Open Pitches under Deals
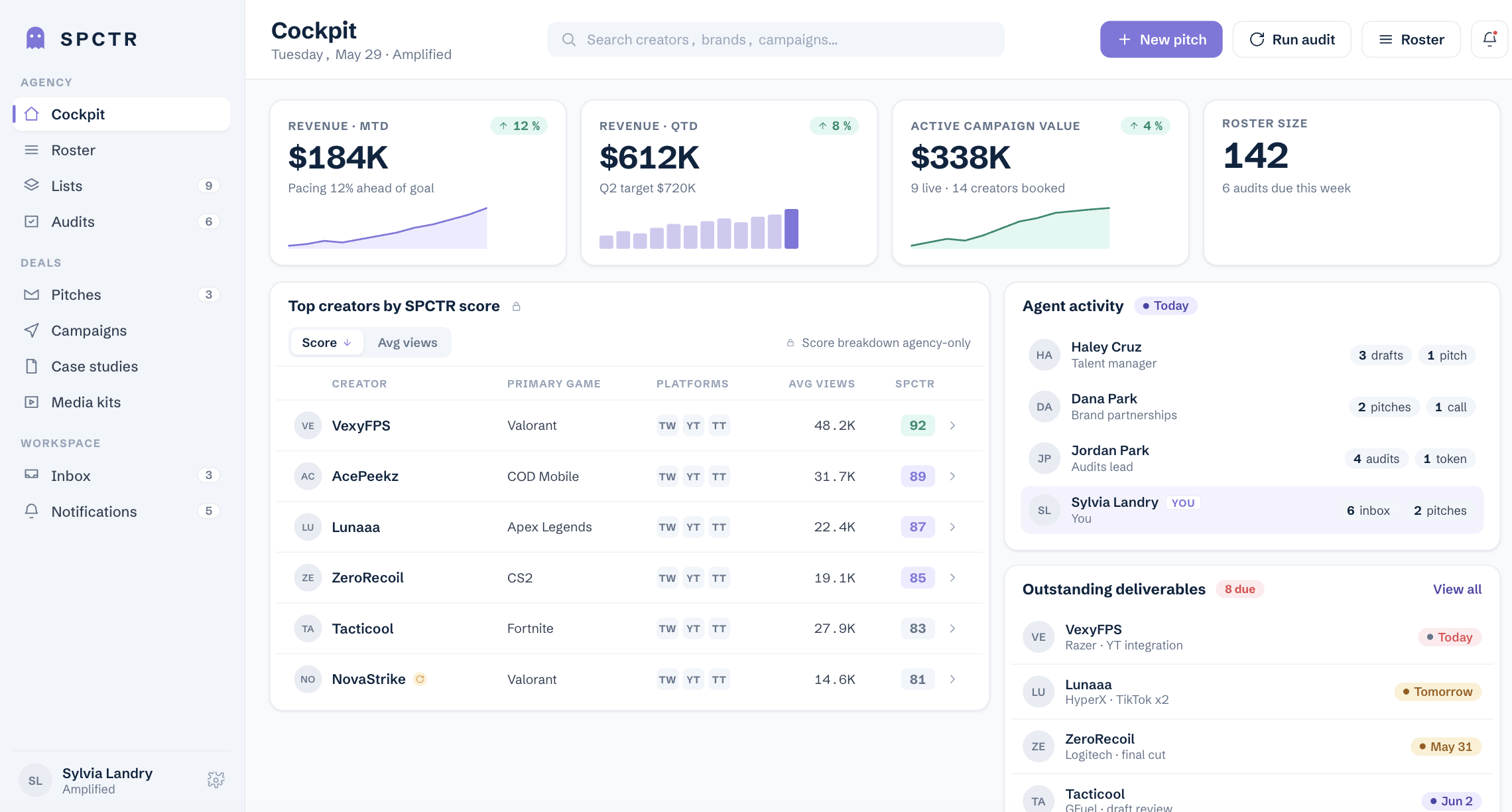 [x=121, y=295]
